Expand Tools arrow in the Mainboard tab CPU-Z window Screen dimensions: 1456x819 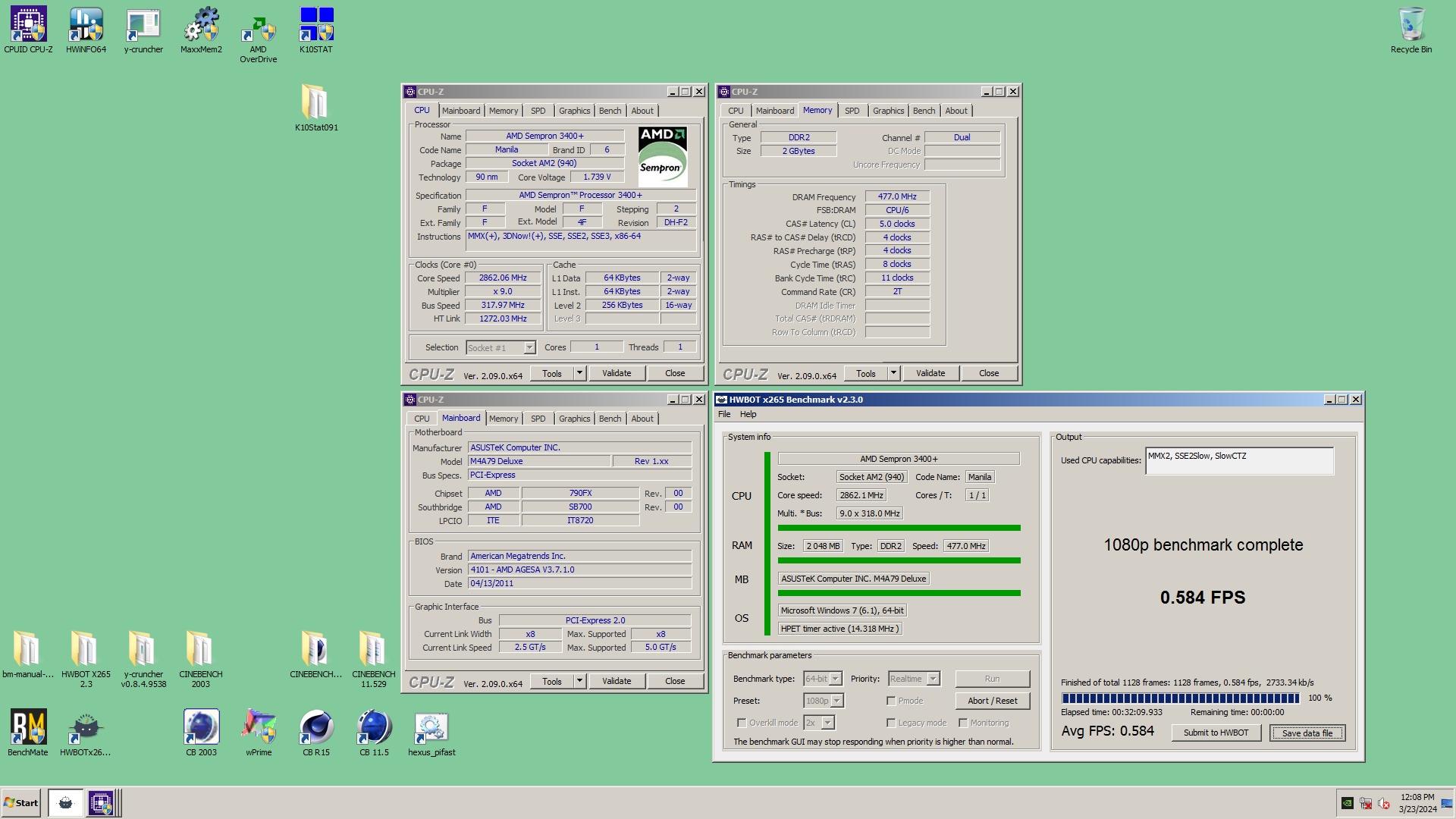point(579,681)
